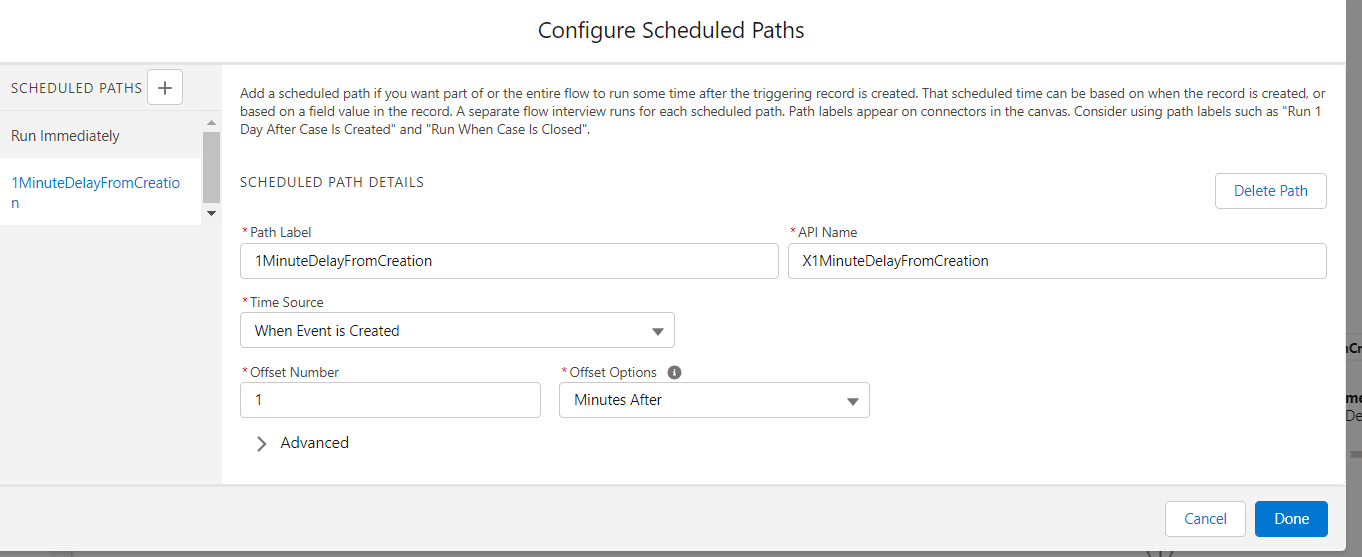Expand the Advanced section chevron

coord(262,443)
